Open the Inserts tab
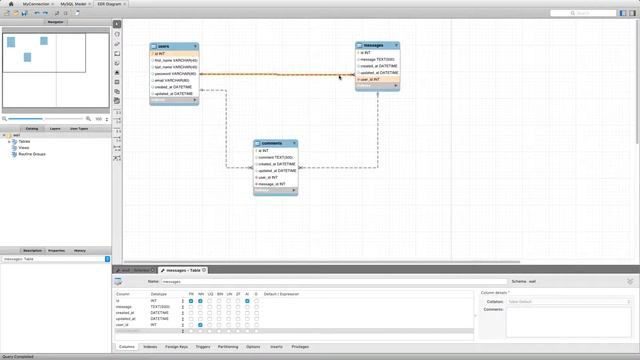 (276, 347)
